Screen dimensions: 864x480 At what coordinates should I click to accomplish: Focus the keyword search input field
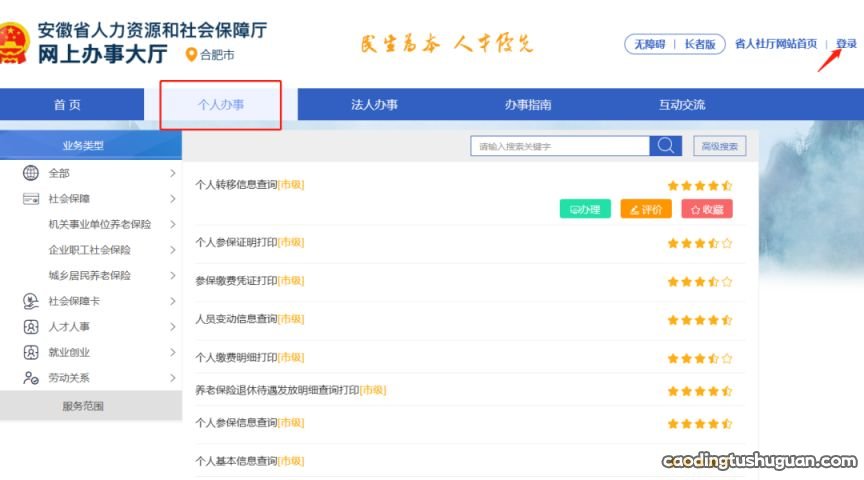(x=560, y=146)
